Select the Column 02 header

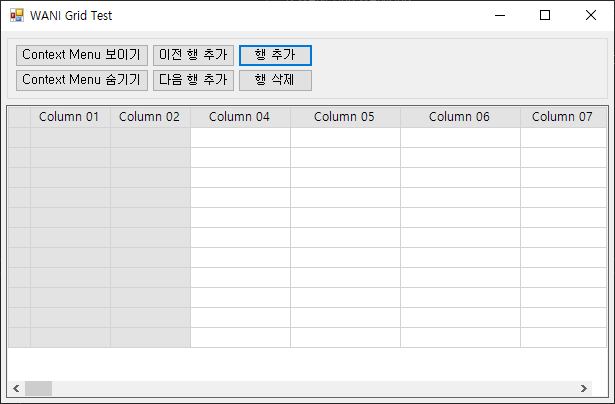click(x=151, y=117)
